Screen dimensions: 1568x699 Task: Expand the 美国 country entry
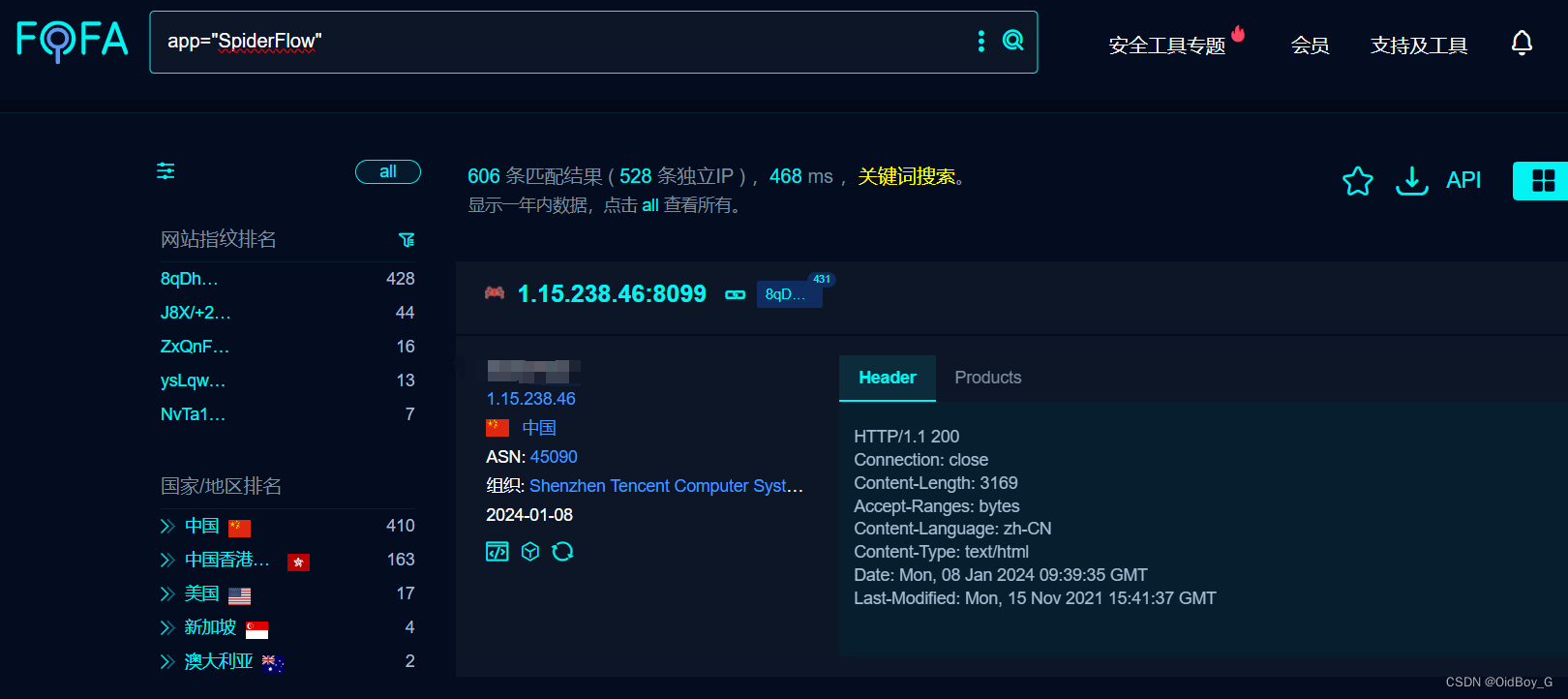[167, 593]
